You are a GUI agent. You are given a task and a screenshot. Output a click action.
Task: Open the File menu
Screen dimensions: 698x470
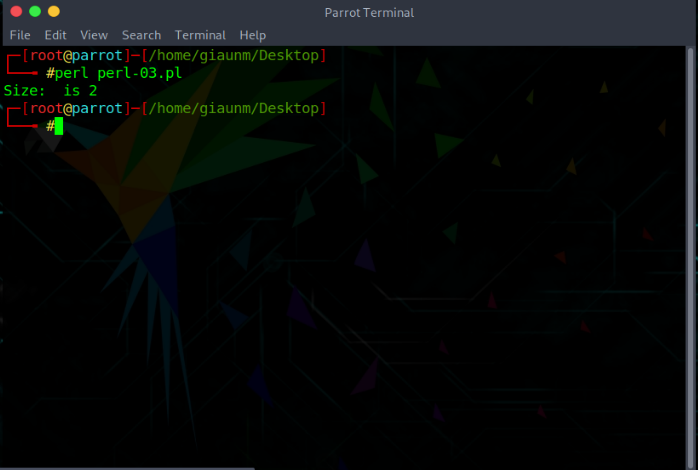(x=20, y=35)
